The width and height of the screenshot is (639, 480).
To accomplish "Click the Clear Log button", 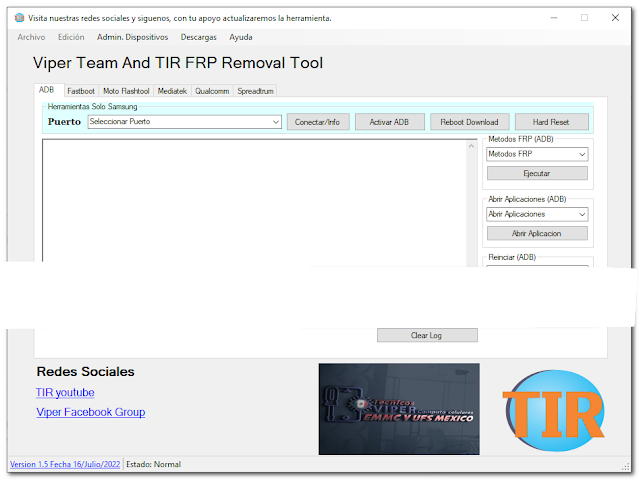I will (427, 335).
